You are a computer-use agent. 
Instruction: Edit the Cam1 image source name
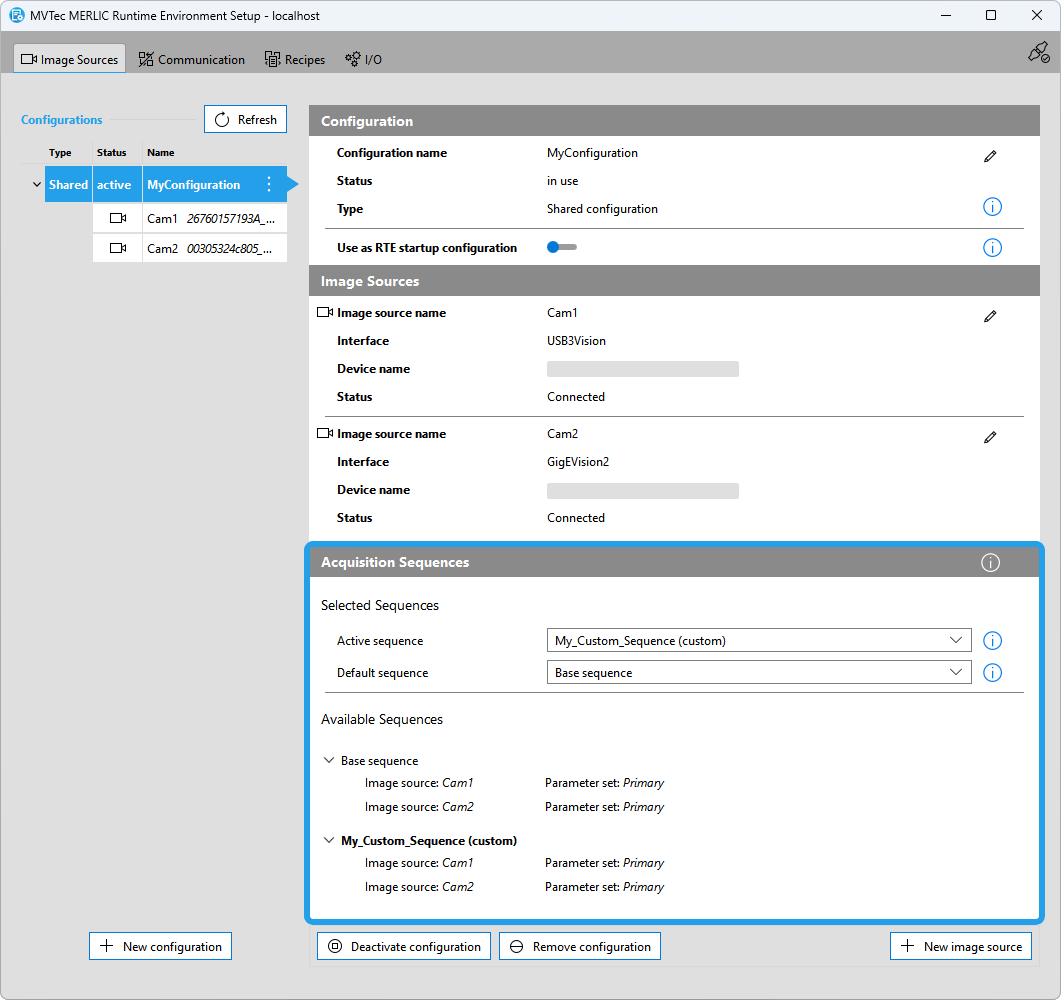(990, 316)
